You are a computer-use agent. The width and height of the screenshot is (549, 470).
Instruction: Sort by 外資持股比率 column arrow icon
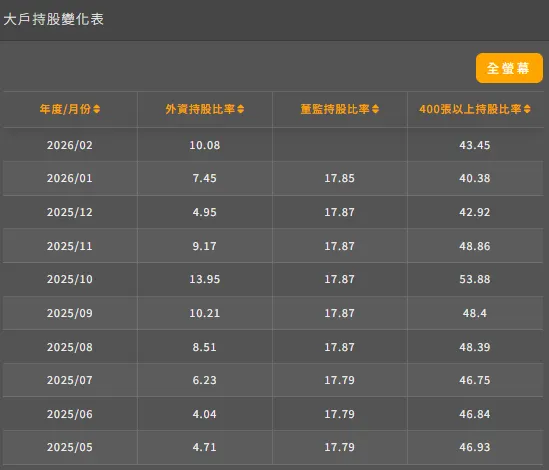[x=241, y=109]
